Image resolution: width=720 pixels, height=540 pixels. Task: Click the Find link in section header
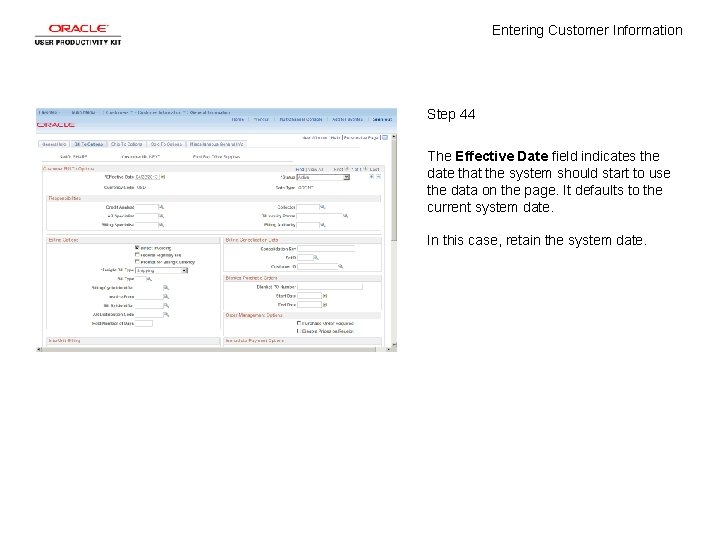[300, 169]
